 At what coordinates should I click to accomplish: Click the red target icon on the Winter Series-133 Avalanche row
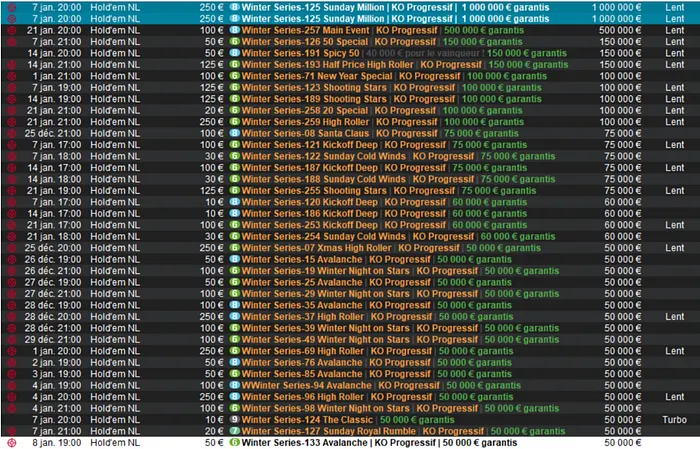click(x=11, y=442)
